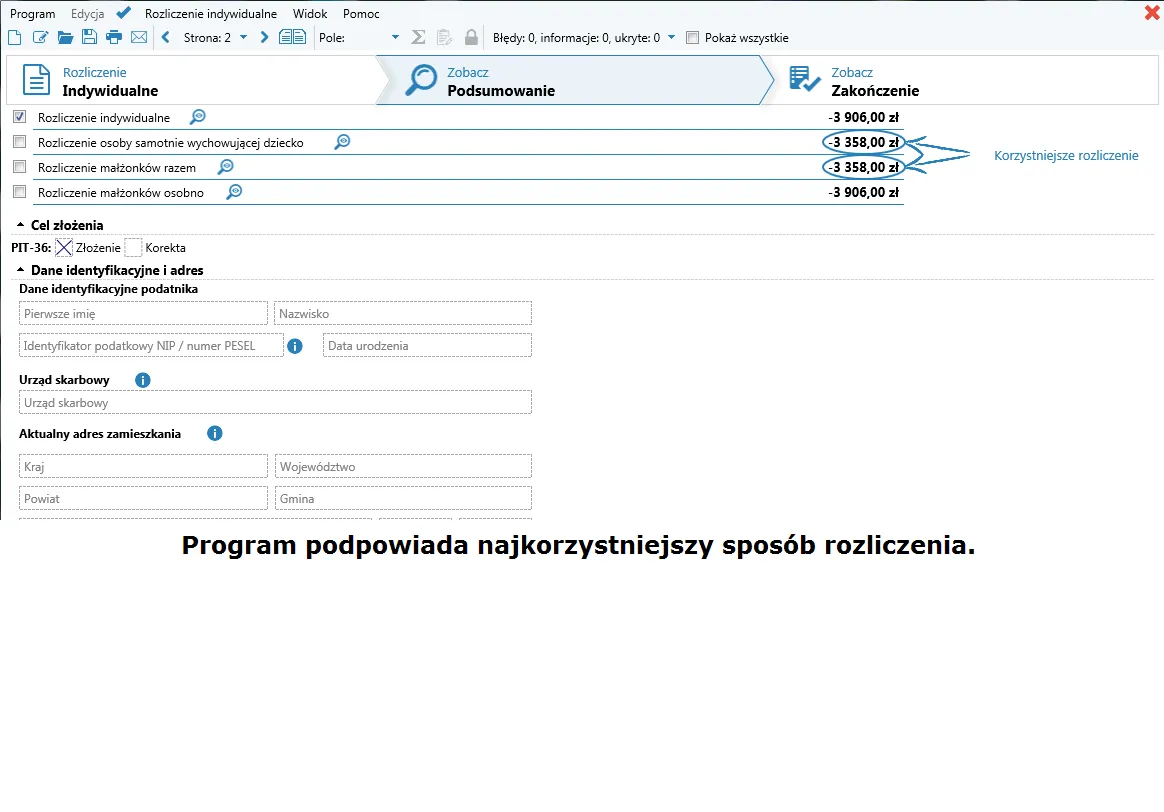Viewport: 1164px width, 812px height.
Task: Open a file with the folder icon
Action: pyautogui.click(x=65, y=38)
